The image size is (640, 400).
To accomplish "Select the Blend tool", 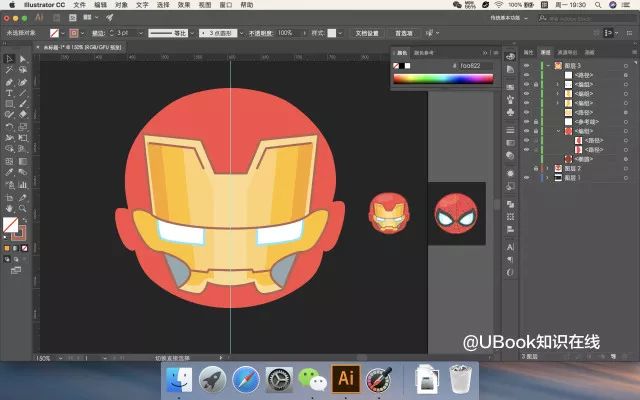I will tap(22, 172).
